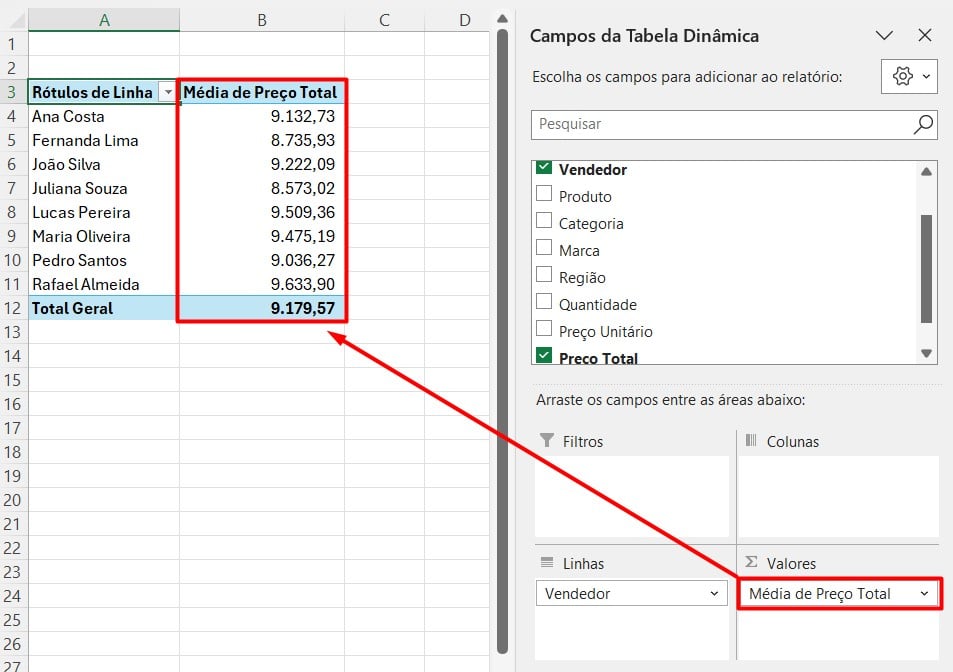Click field list scroll up arrow

coord(926,171)
